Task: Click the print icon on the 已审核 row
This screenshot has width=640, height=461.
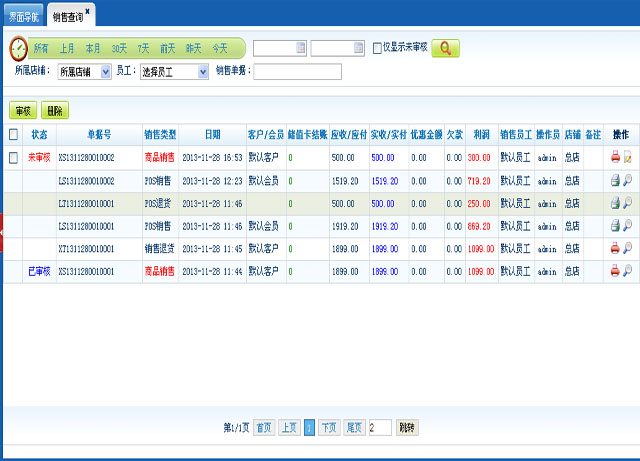Action: pyautogui.click(x=615, y=271)
